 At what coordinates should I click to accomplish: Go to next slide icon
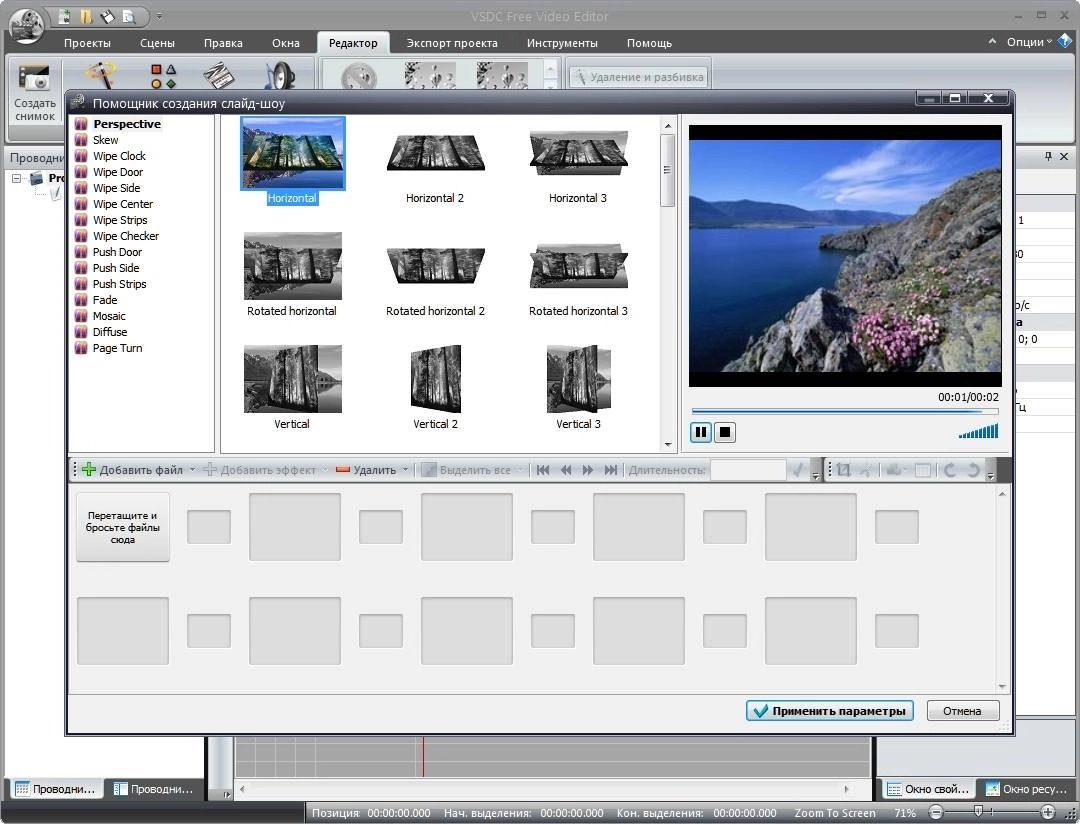[588, 470]
